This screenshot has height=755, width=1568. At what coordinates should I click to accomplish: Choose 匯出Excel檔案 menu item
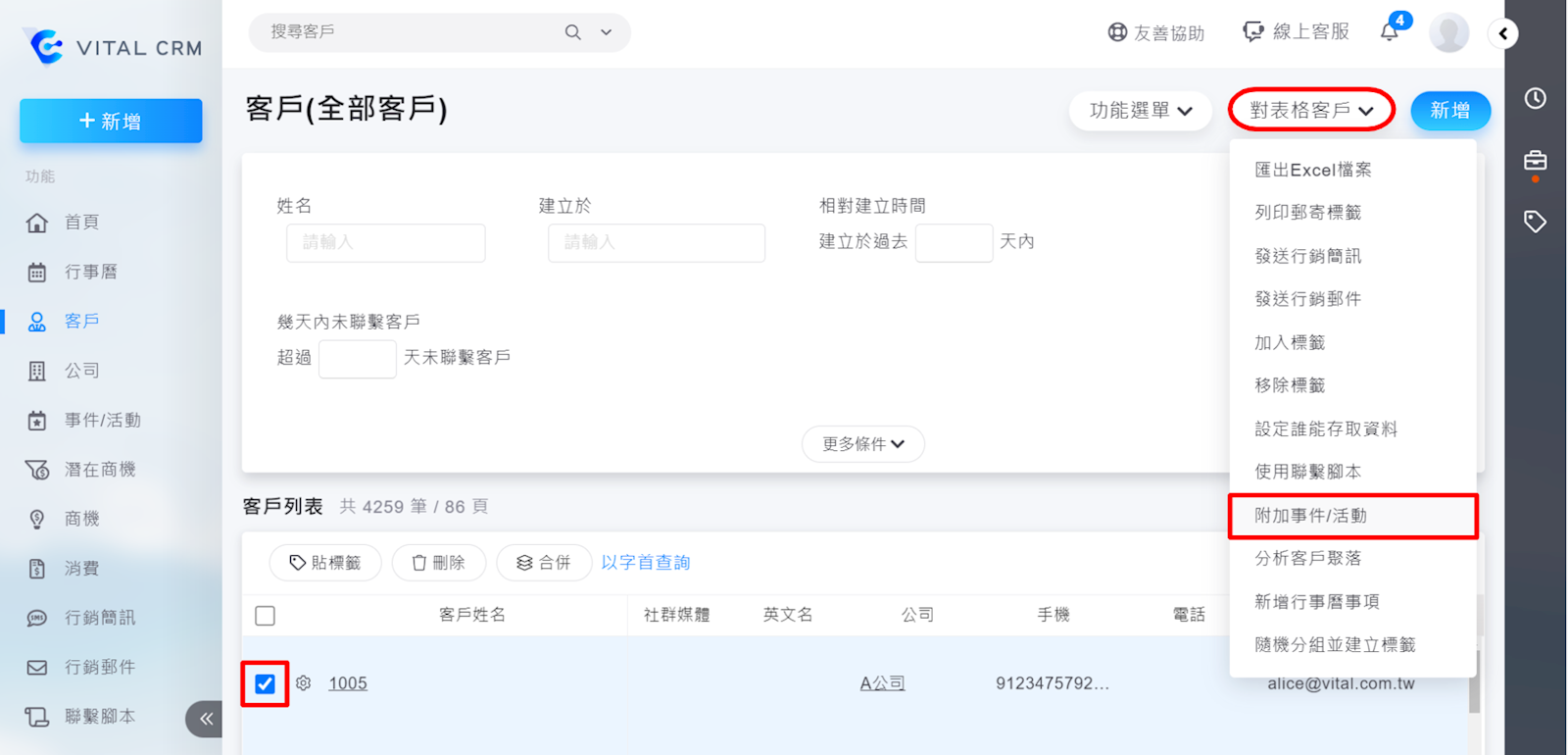coord(1312,170)
